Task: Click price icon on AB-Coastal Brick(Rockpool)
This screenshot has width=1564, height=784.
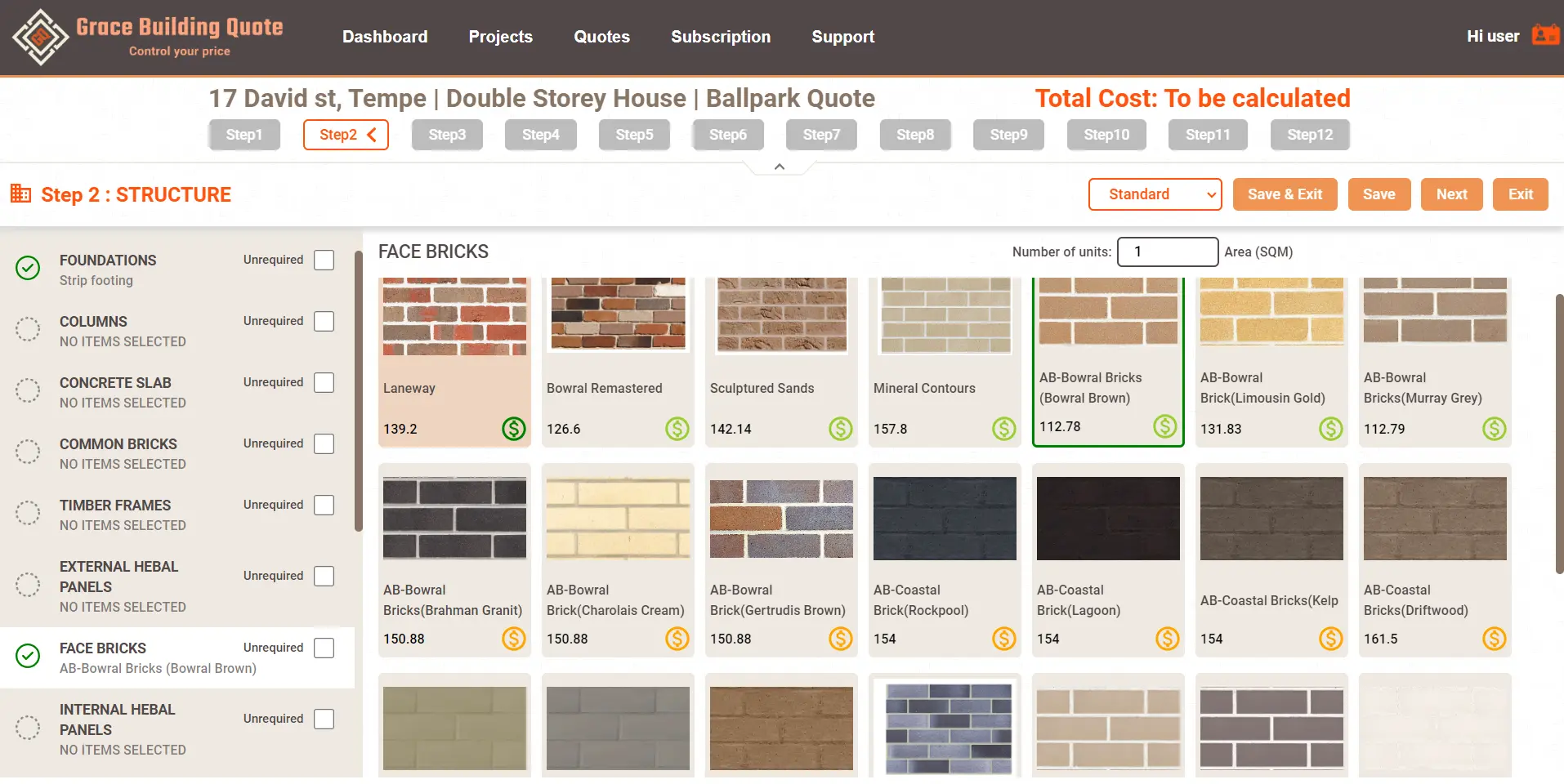Action: click(x=1003, y=639)
